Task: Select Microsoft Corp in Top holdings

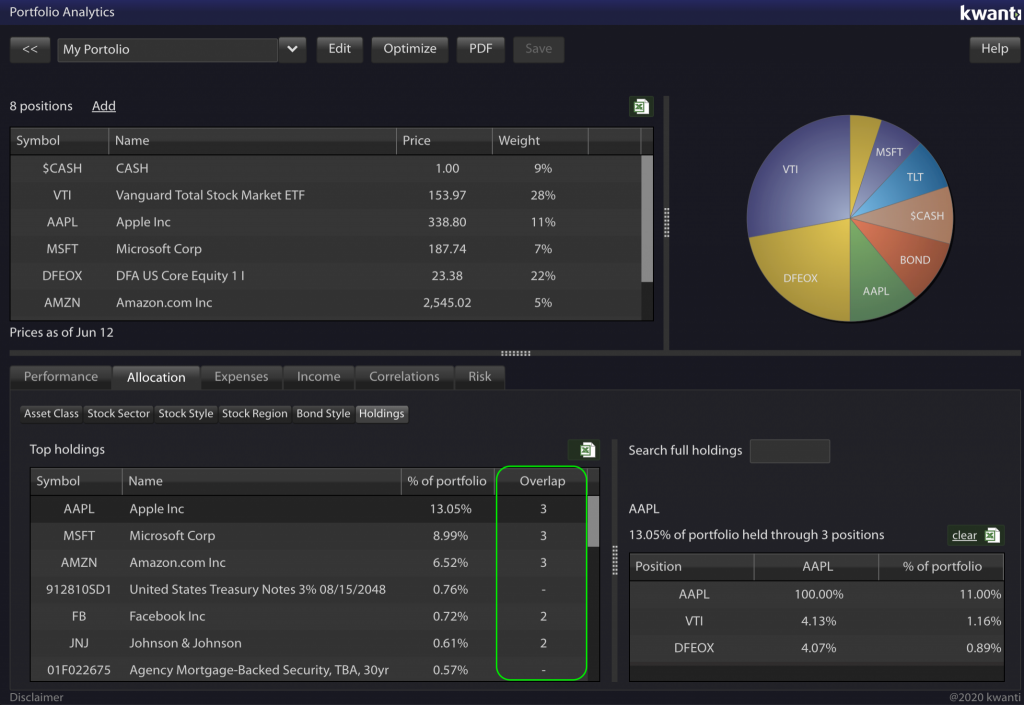Action: [309, 536]
